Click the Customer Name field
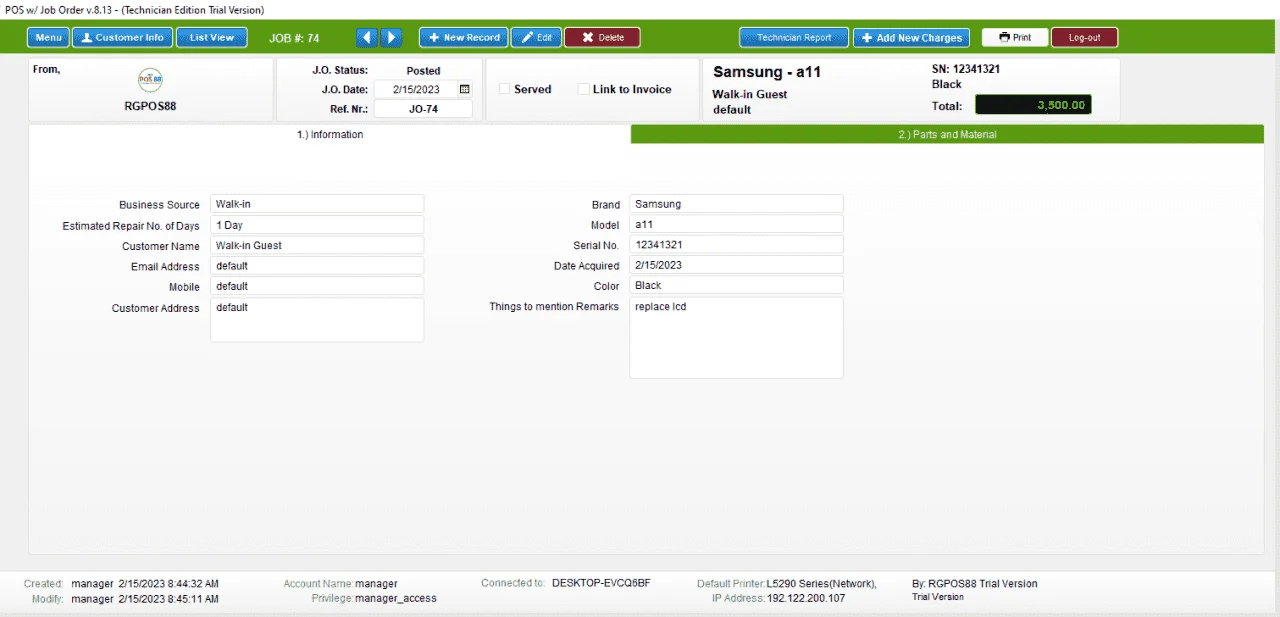This screenshot has width=1280, height=617. (317, 245)
